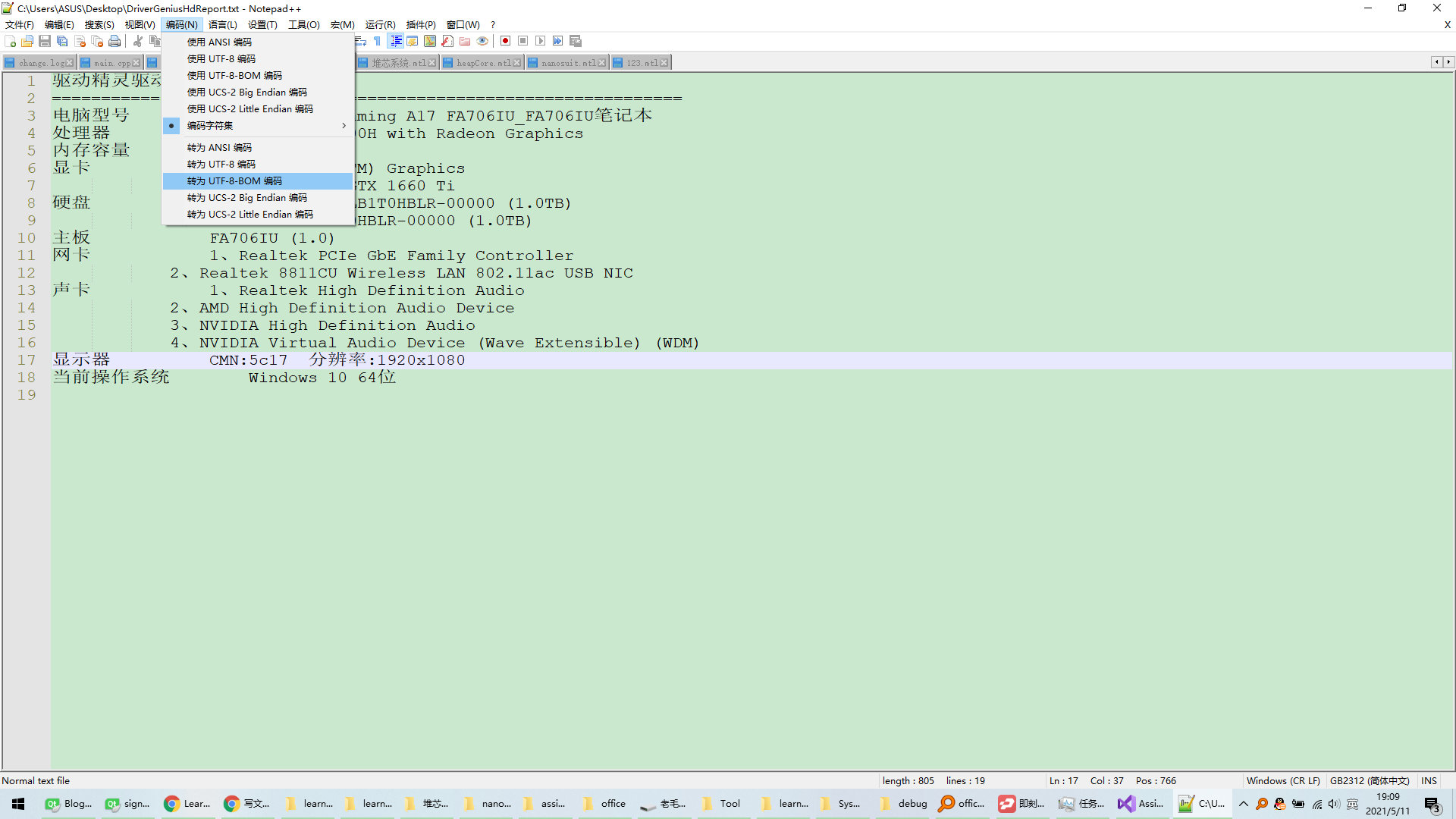
Task: Toggle the Monitoring eye icon
Action: pyautogui.click(x=482, y=41)
